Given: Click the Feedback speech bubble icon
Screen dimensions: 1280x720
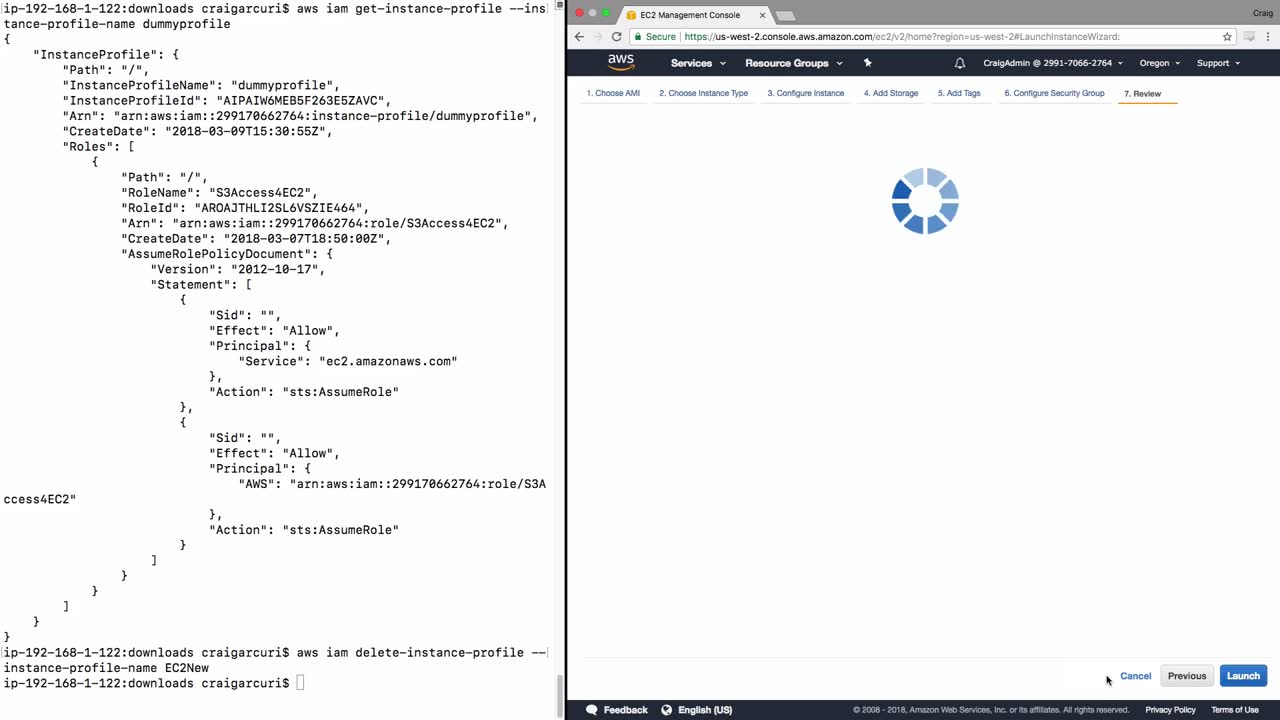Looking at the screenshot, I should 591,710.
